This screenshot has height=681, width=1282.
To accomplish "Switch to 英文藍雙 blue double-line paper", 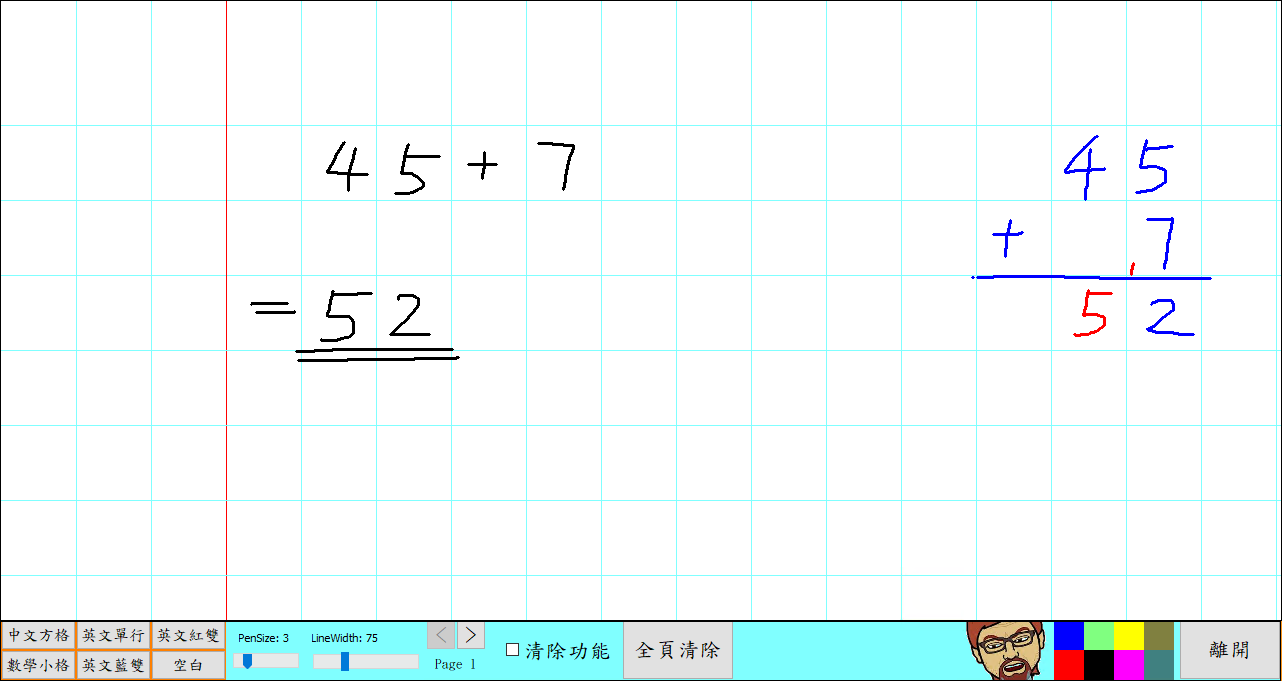I will pyautogui.click(x=111, y=662).
